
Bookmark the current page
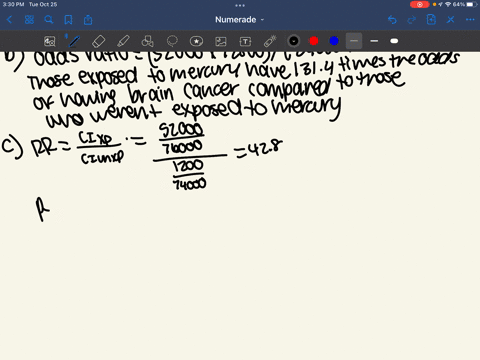click(68, 20)
